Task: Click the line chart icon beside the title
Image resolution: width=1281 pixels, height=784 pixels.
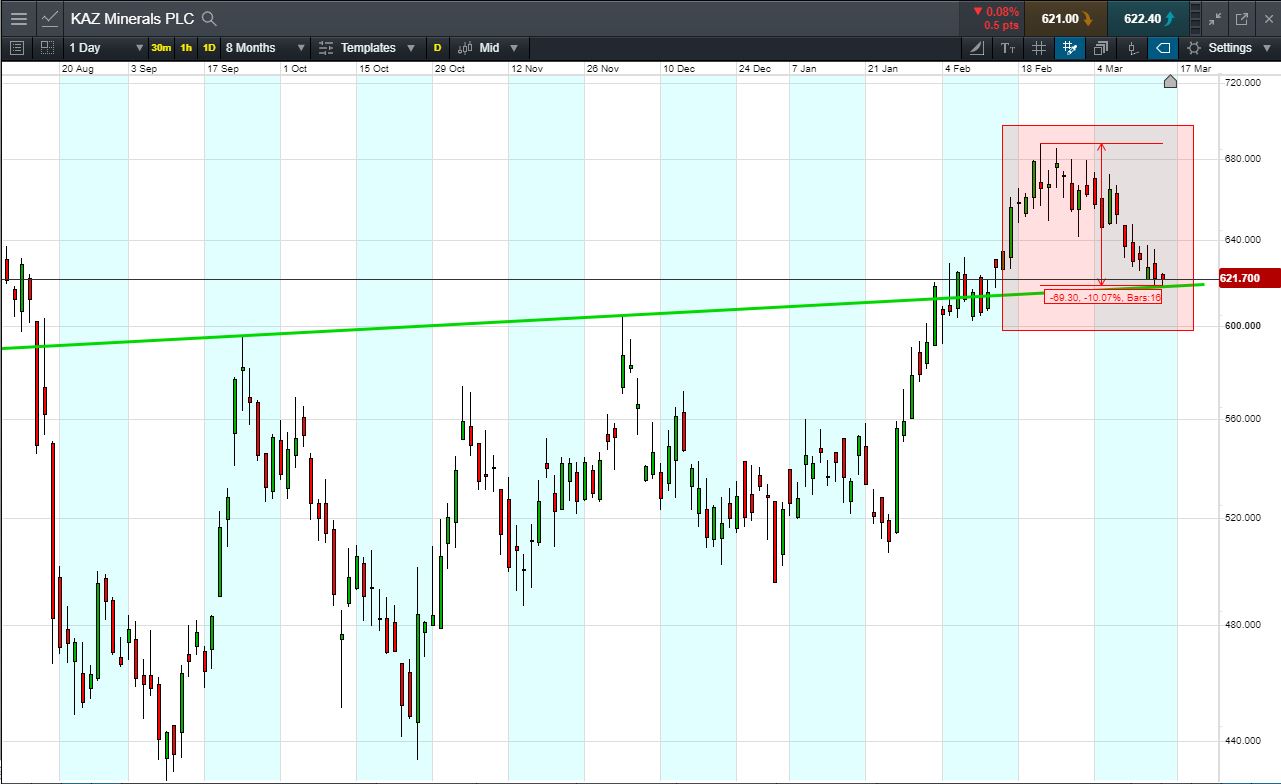Action: point(50,18)
